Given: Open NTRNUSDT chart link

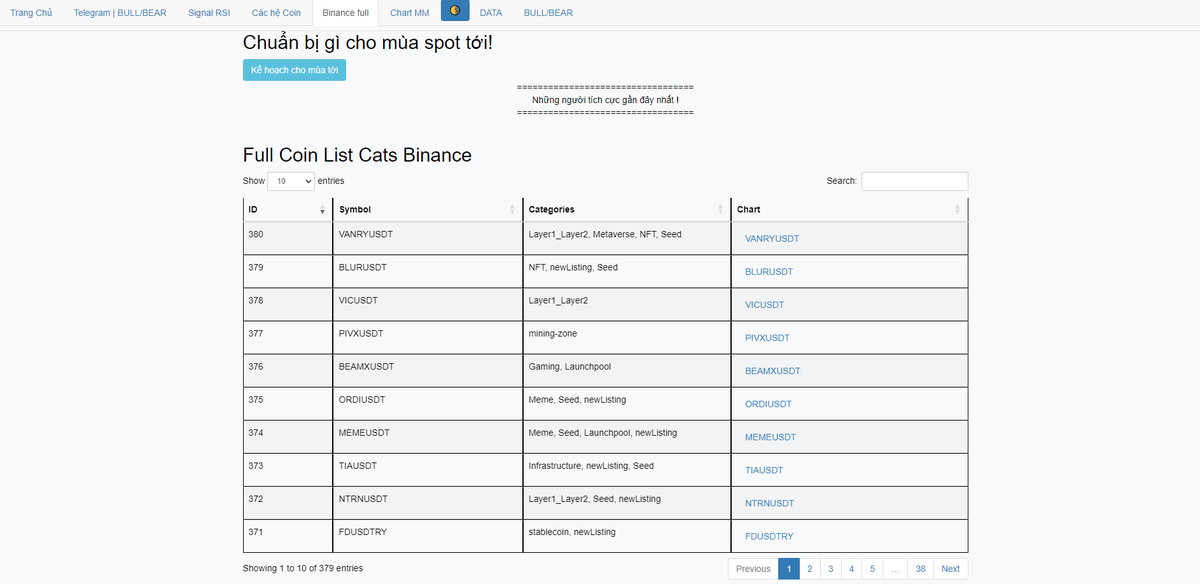Looking at the screenshot, I should [x=770, y=503].
